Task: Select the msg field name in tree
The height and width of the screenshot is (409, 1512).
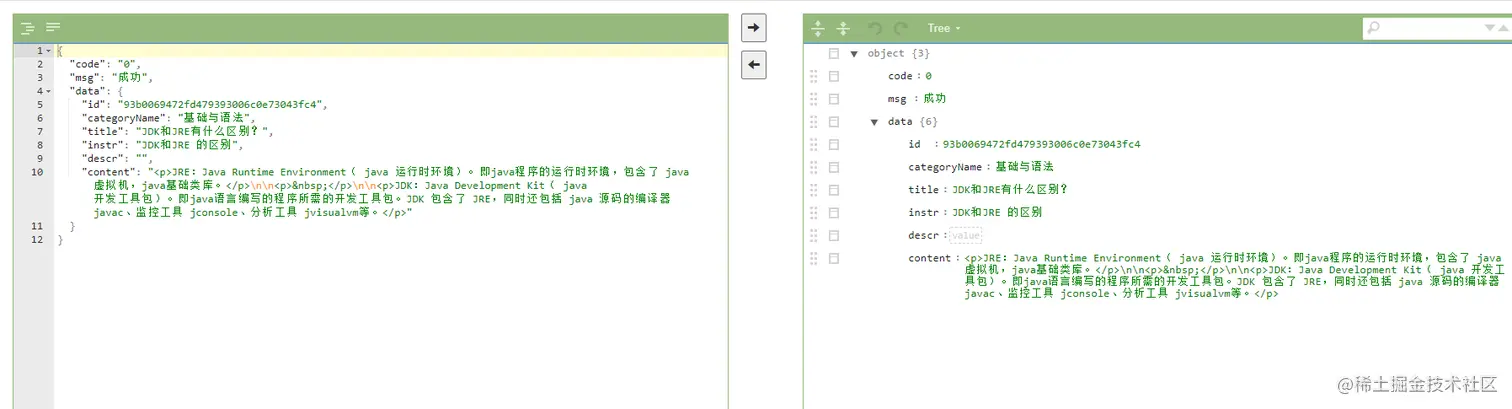Action: [x=897, y=99]
